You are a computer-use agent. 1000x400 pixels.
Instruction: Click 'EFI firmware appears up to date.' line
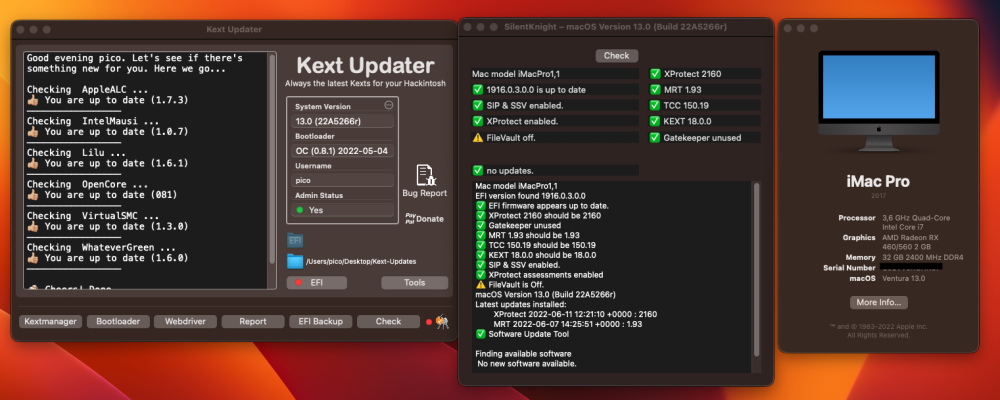[x=542, y=206]
